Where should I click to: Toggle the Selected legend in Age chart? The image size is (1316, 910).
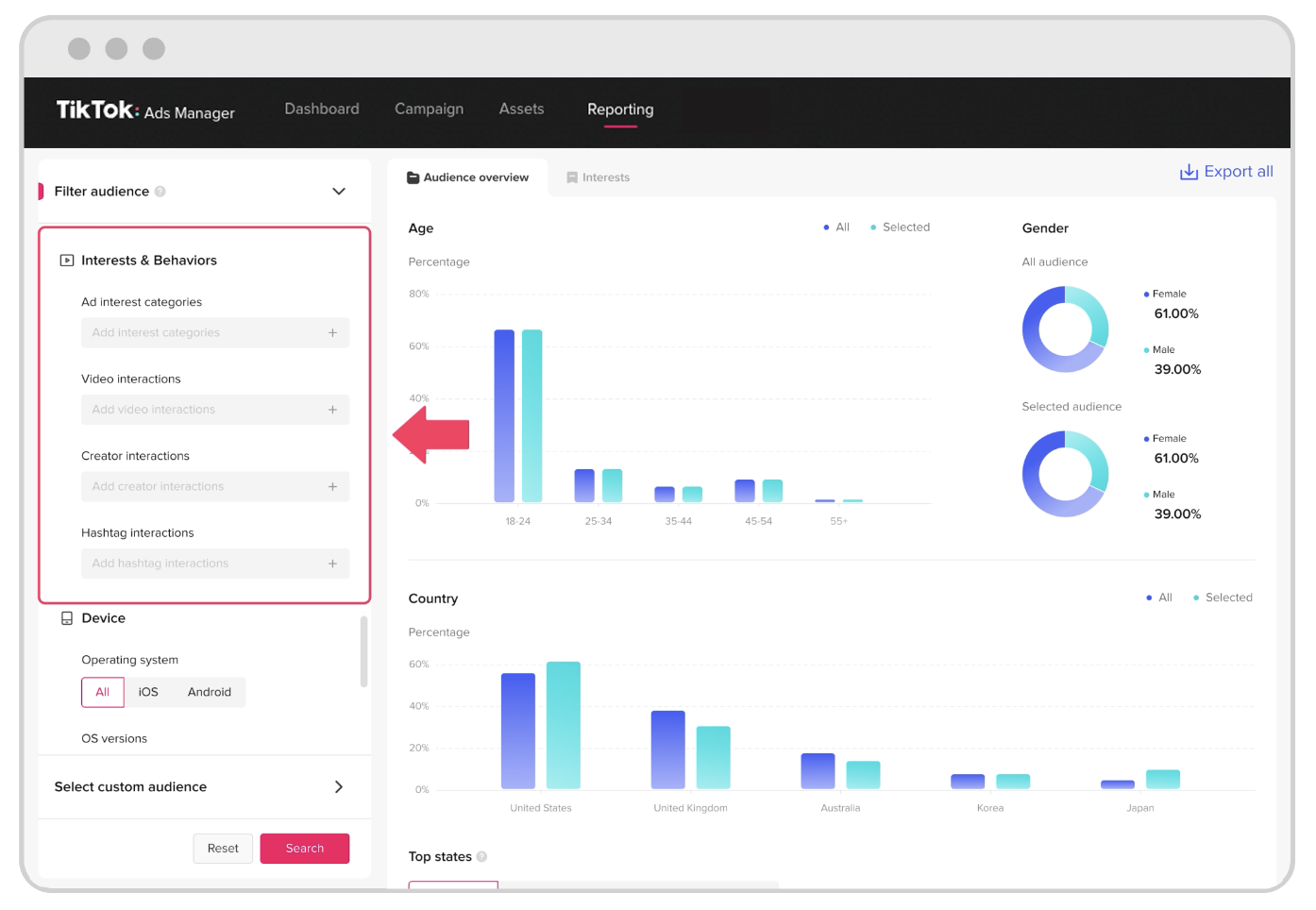pyautogui.click(x=900, y=227)
